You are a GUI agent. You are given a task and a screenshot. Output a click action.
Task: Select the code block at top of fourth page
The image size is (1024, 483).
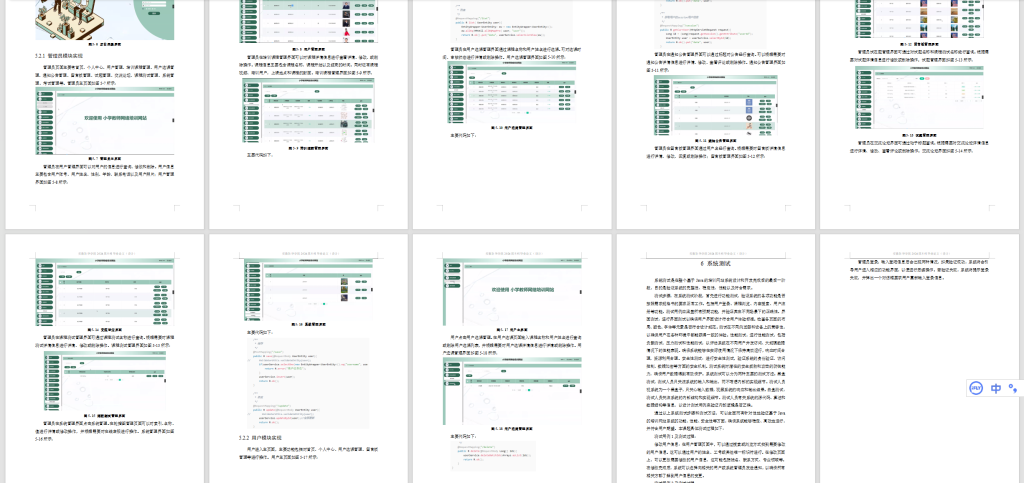tap(714, 21)
